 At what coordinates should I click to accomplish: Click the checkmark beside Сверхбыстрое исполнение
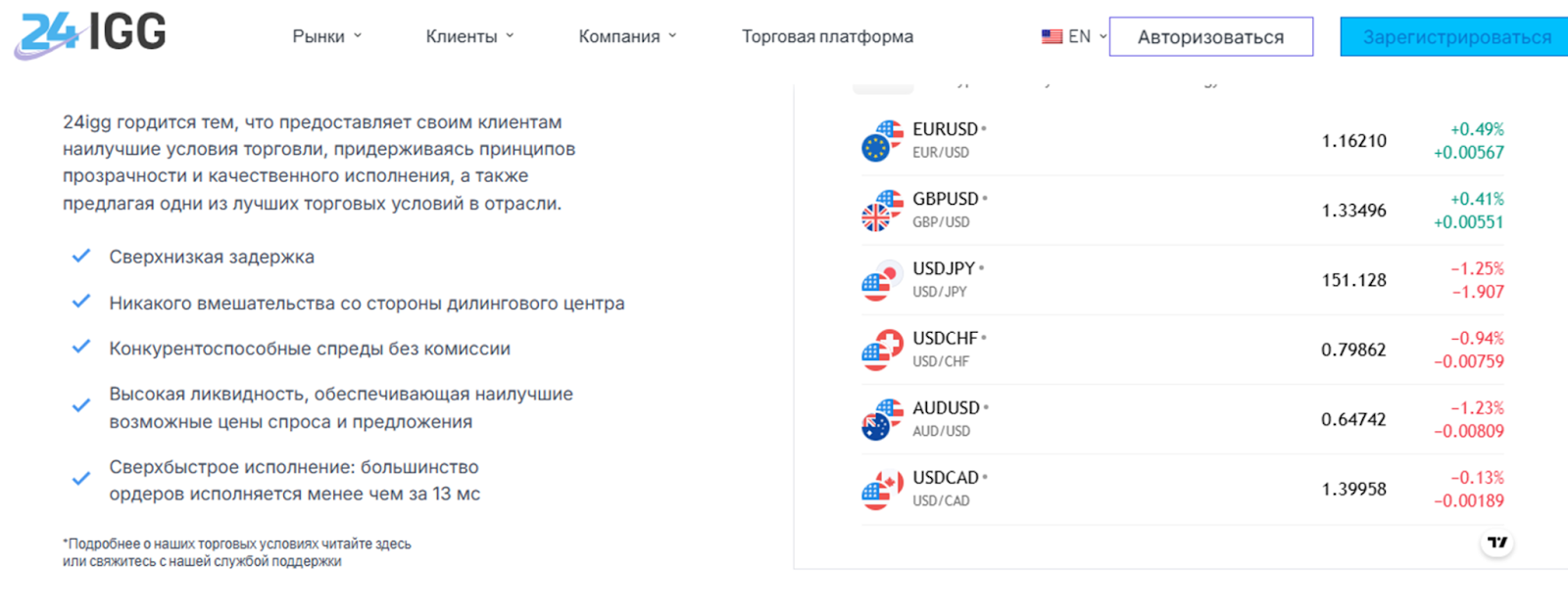point(81,479)
